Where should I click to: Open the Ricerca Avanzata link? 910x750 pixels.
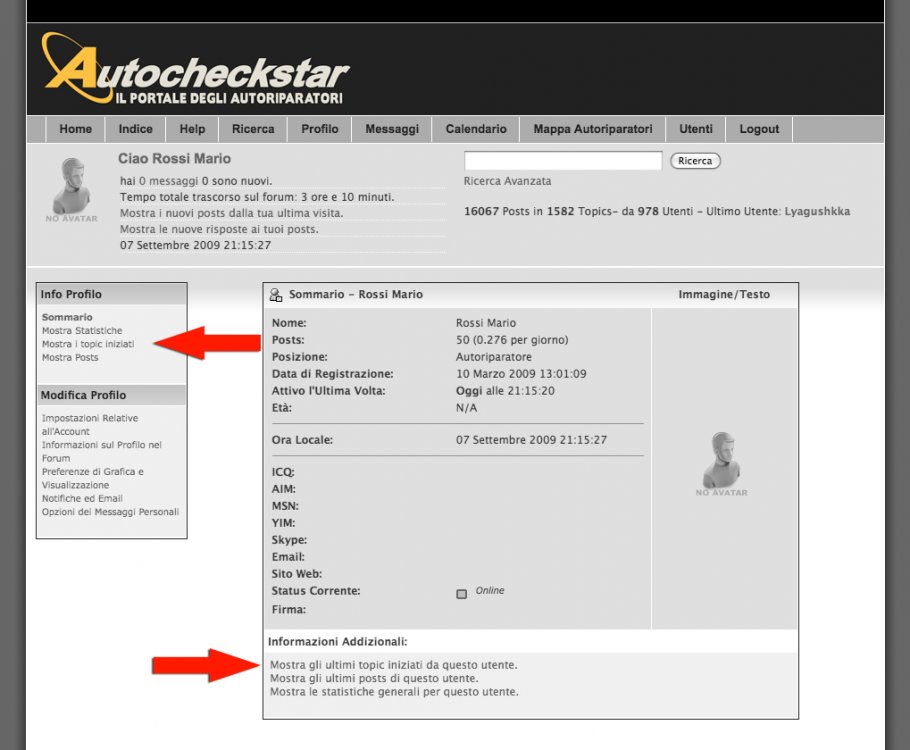[507, 181]
